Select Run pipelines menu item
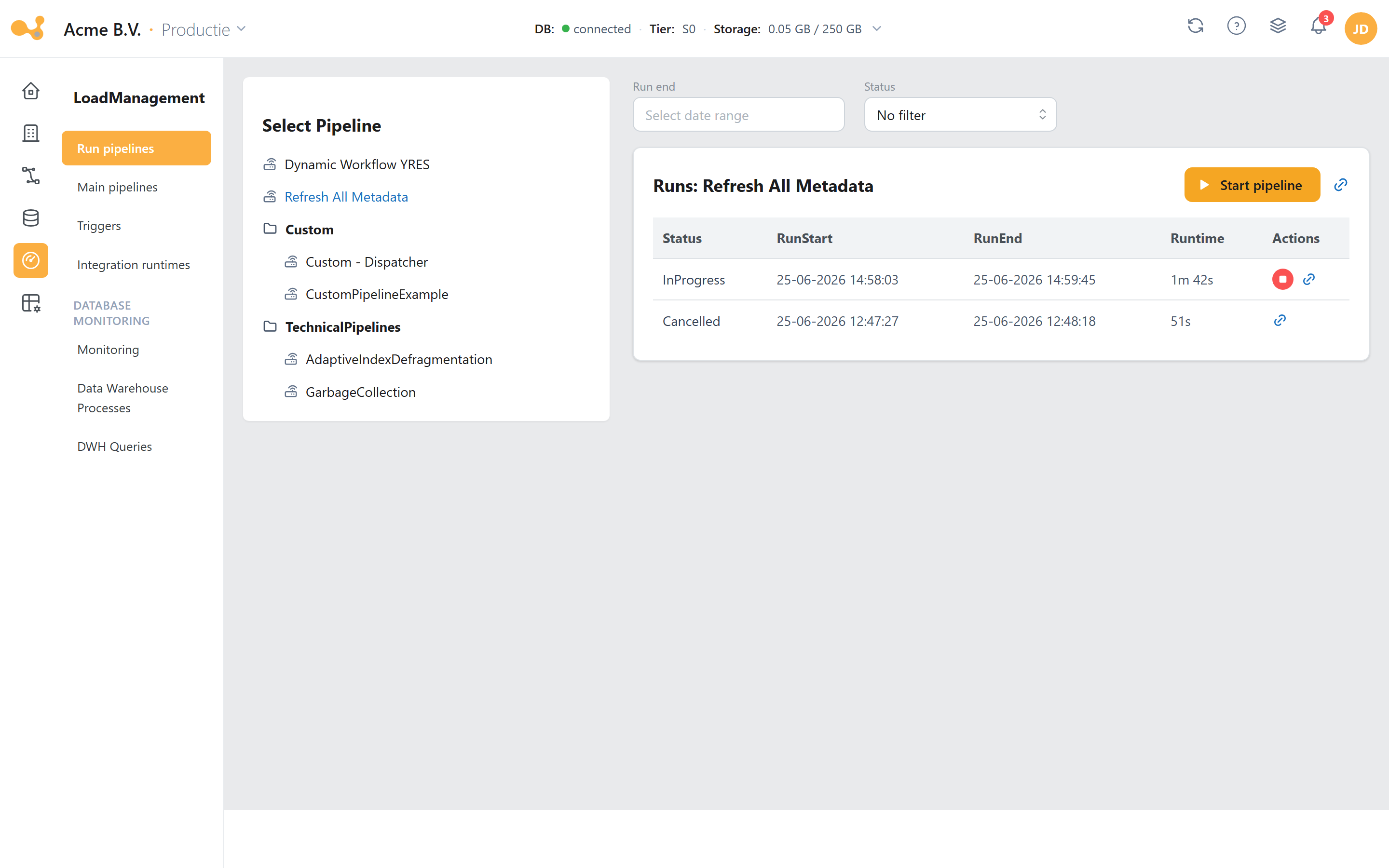The width and height of the screenshot is (1389, 868). coord(136,148)
